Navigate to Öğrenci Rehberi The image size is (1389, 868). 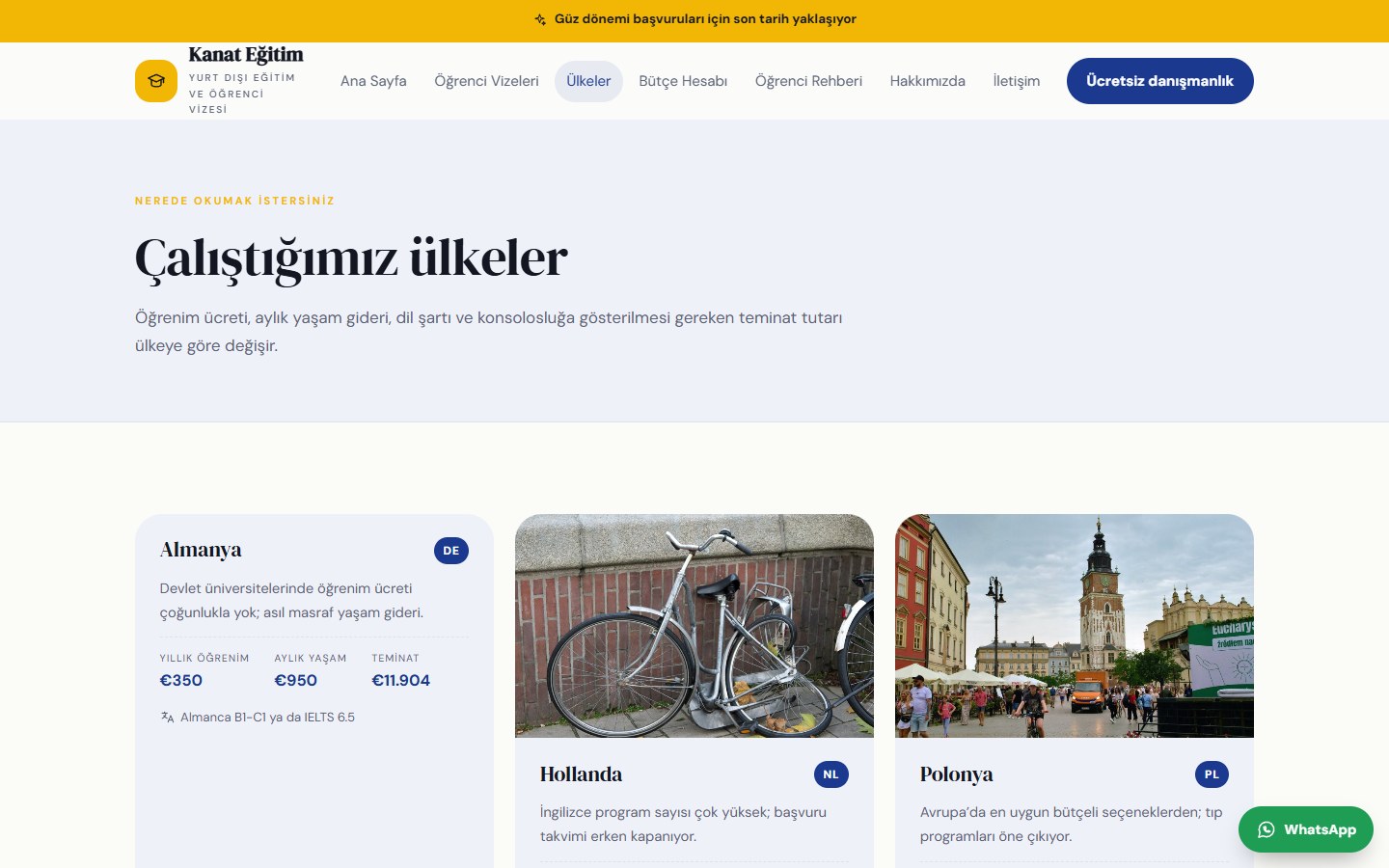coord(808,81)
